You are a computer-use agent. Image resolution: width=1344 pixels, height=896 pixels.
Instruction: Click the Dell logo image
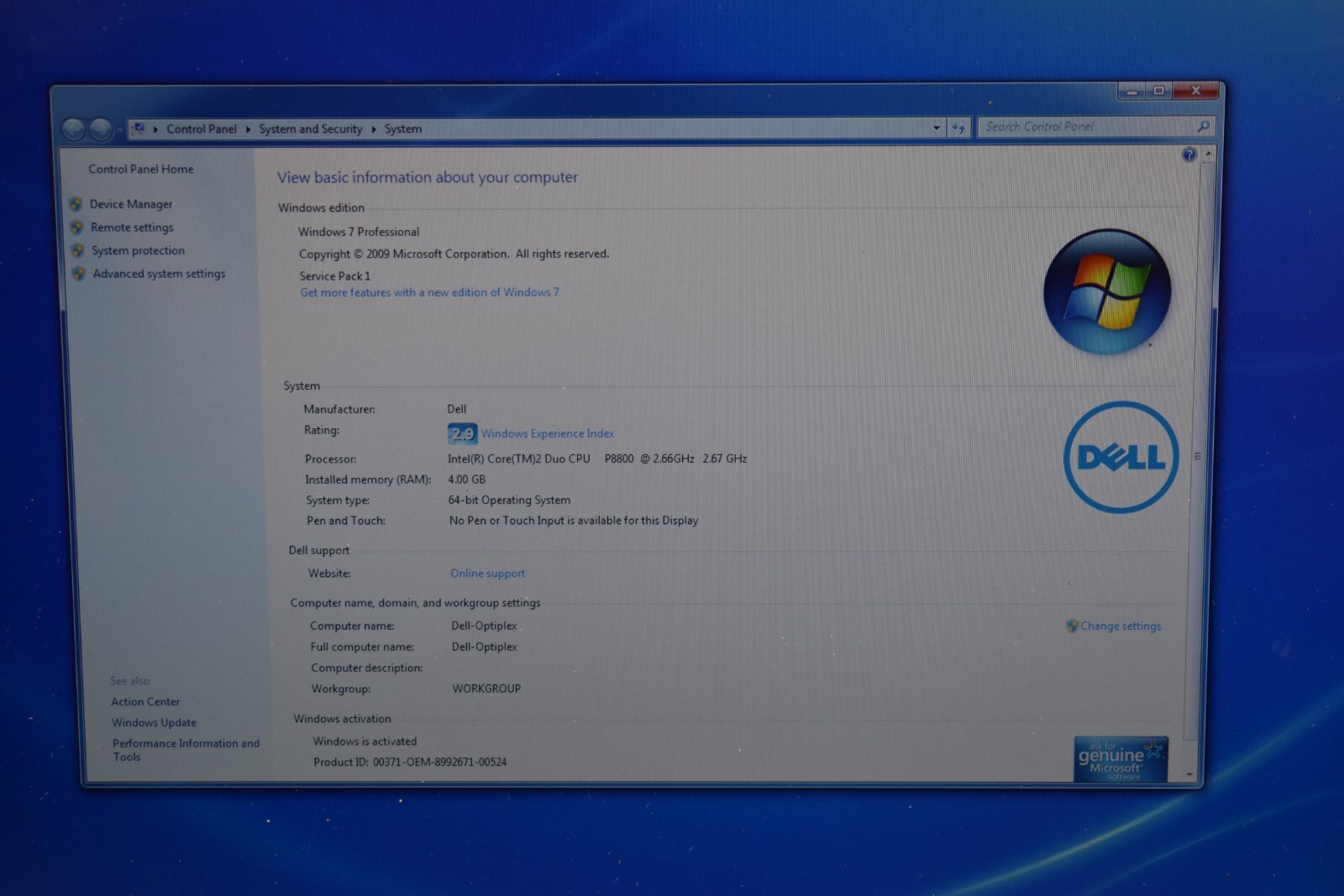point(1121,457)
